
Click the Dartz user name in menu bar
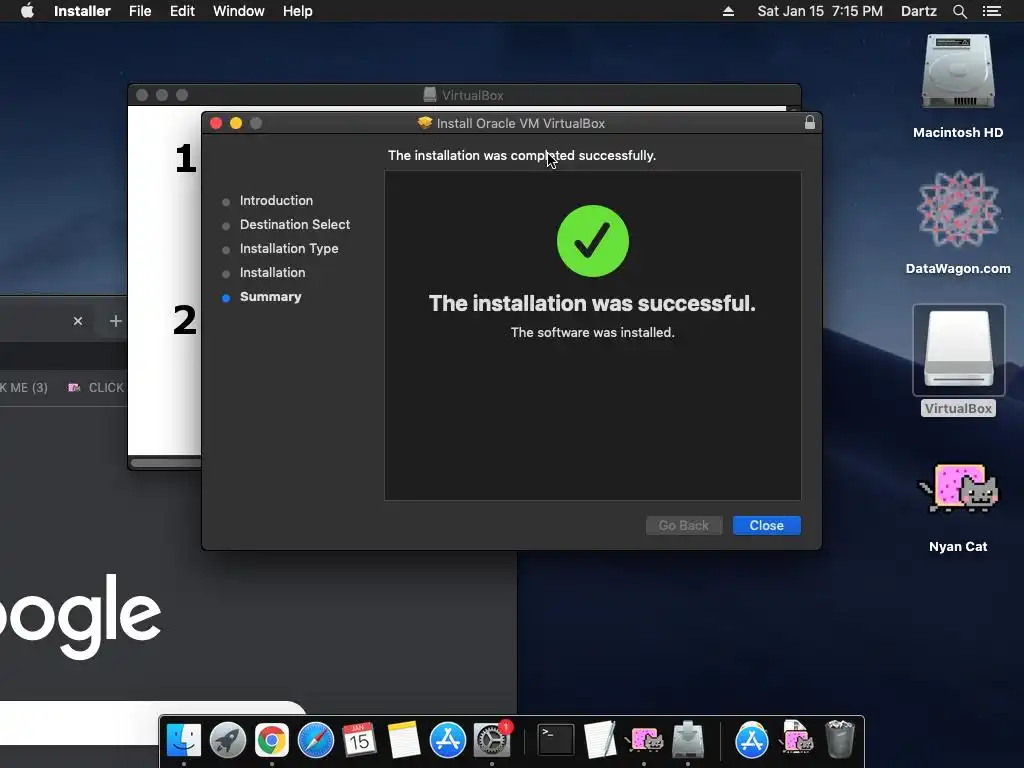point(918,11)
